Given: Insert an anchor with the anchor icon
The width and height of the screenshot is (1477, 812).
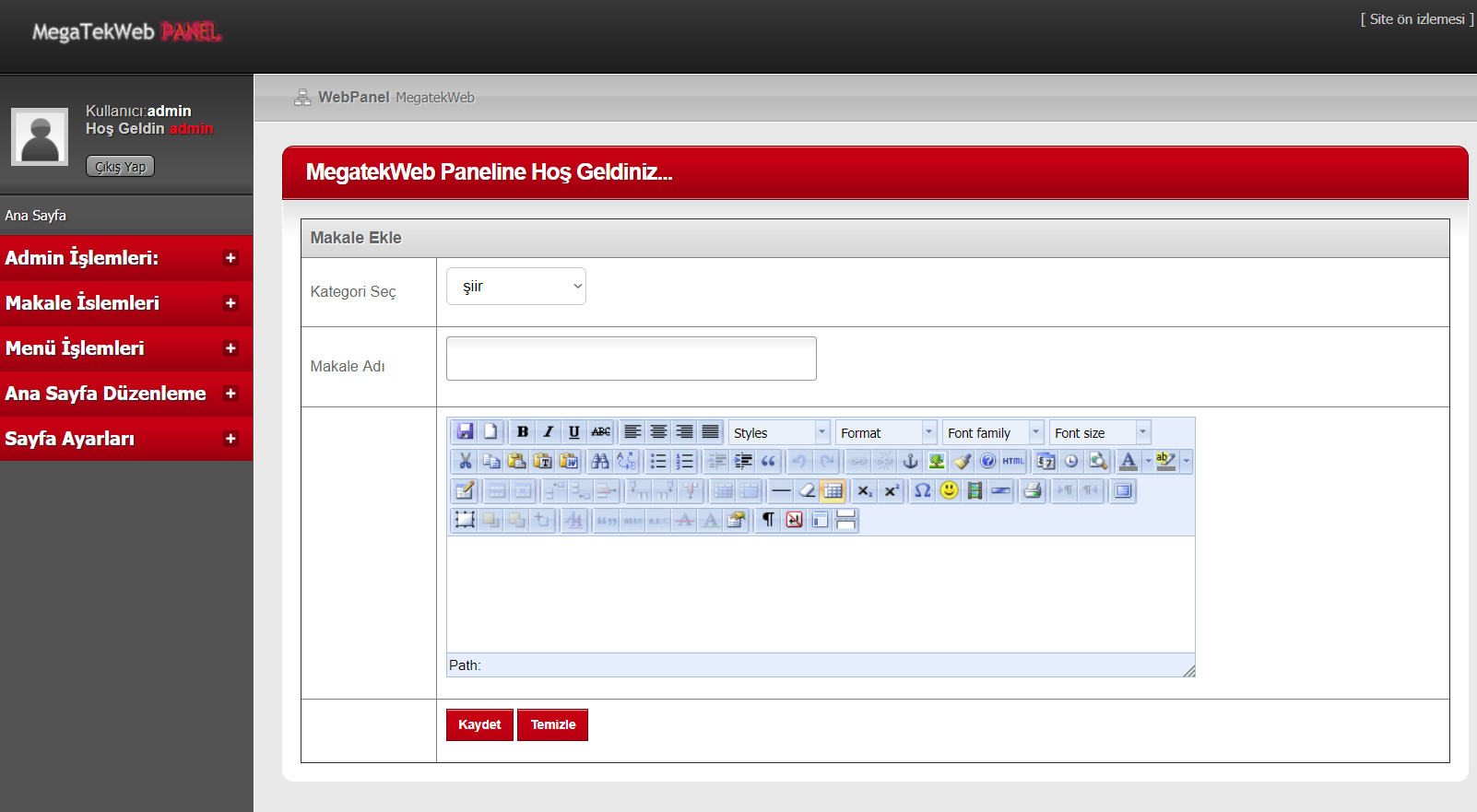Looking at the screenshot, I should [x=910, y=462].
